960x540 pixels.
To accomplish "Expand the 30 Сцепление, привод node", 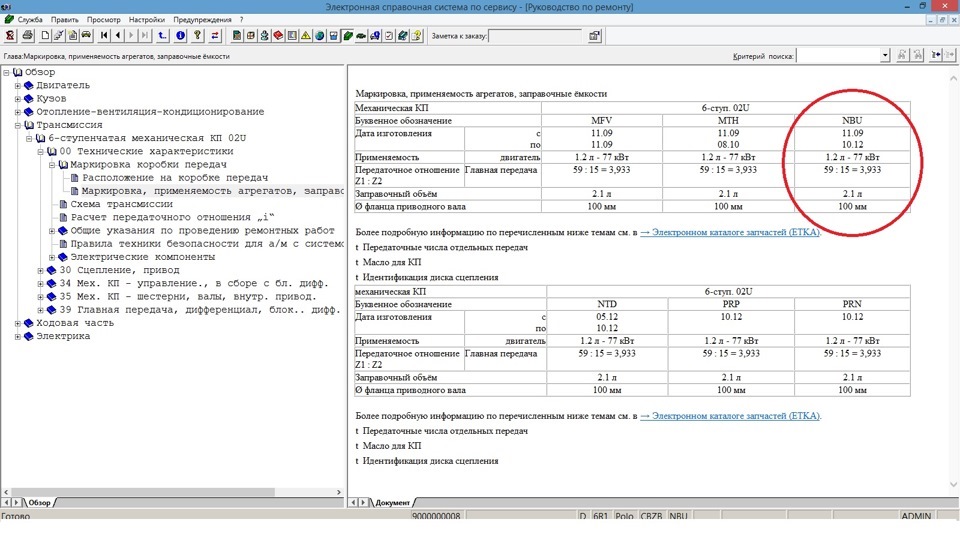I will coord(41,270).
